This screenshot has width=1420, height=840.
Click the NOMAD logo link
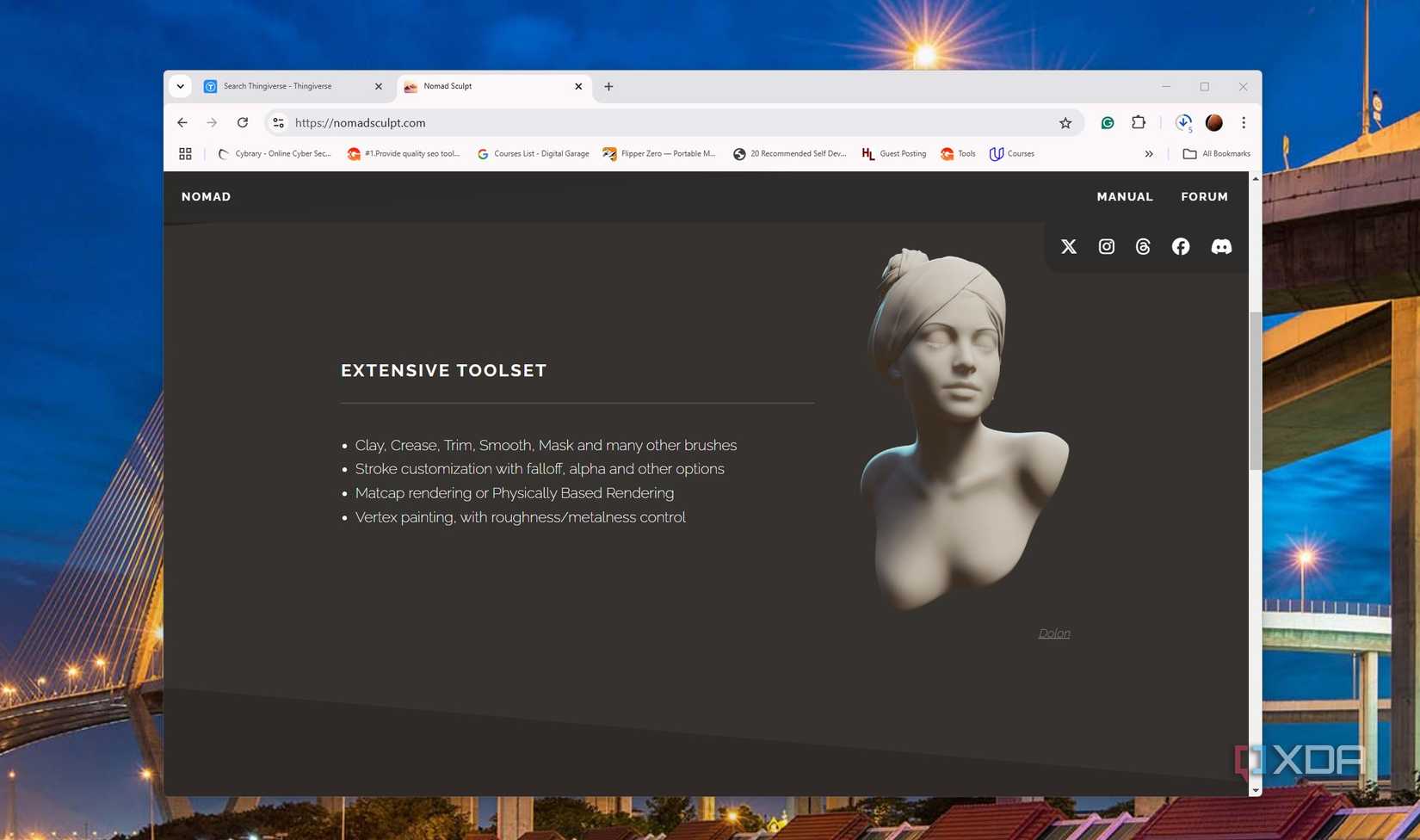[207, 197]
